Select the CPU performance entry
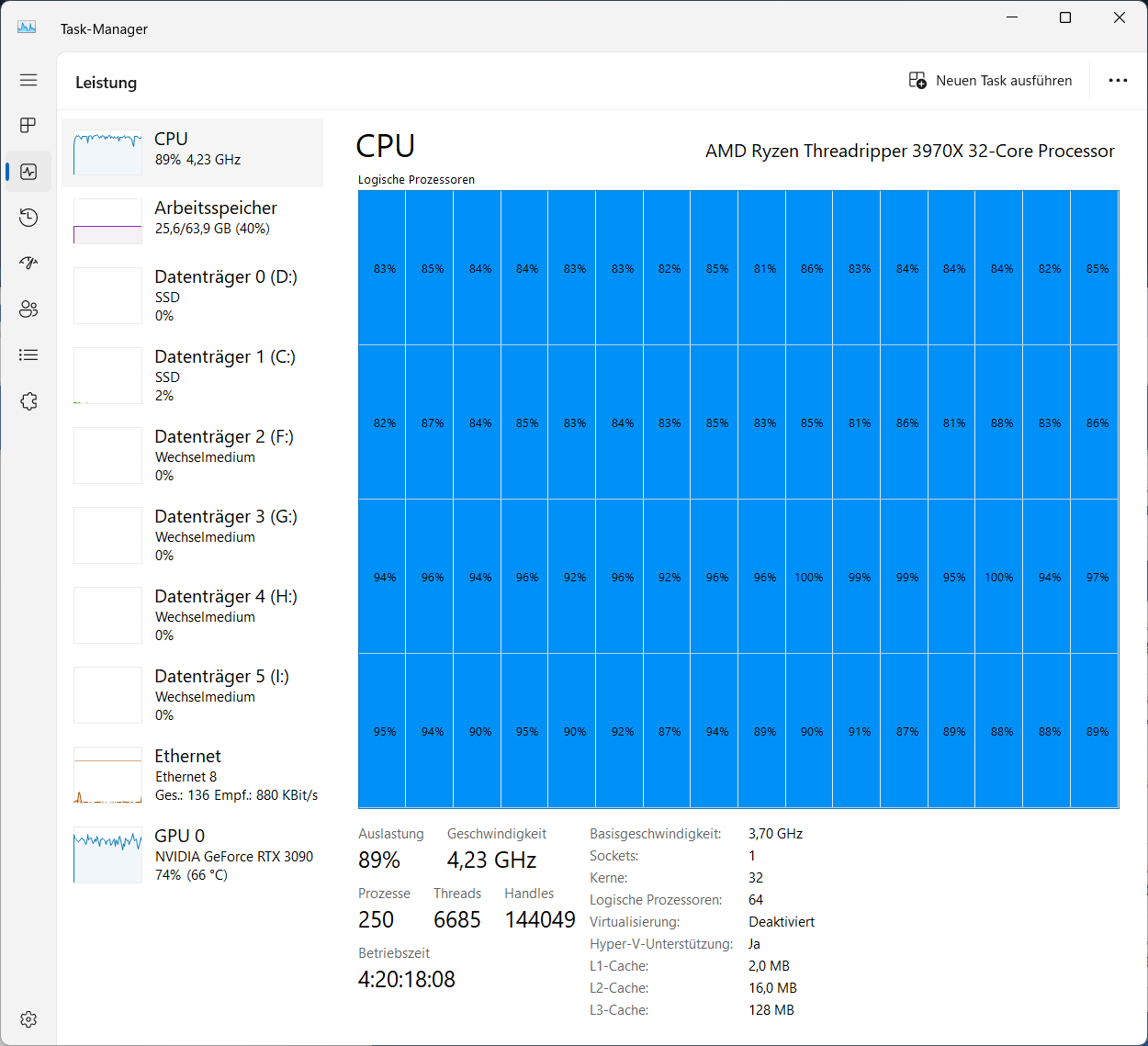 tap(192, 152)
